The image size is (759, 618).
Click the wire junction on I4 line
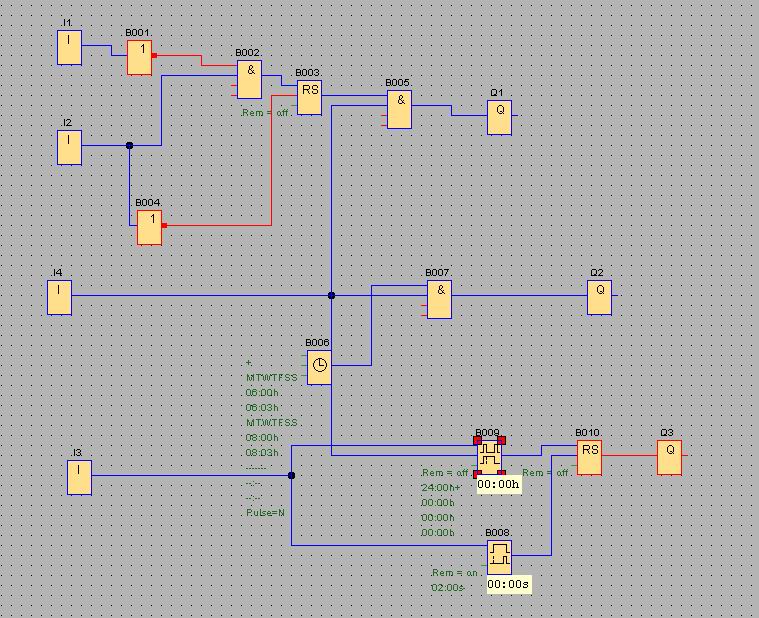332,295
